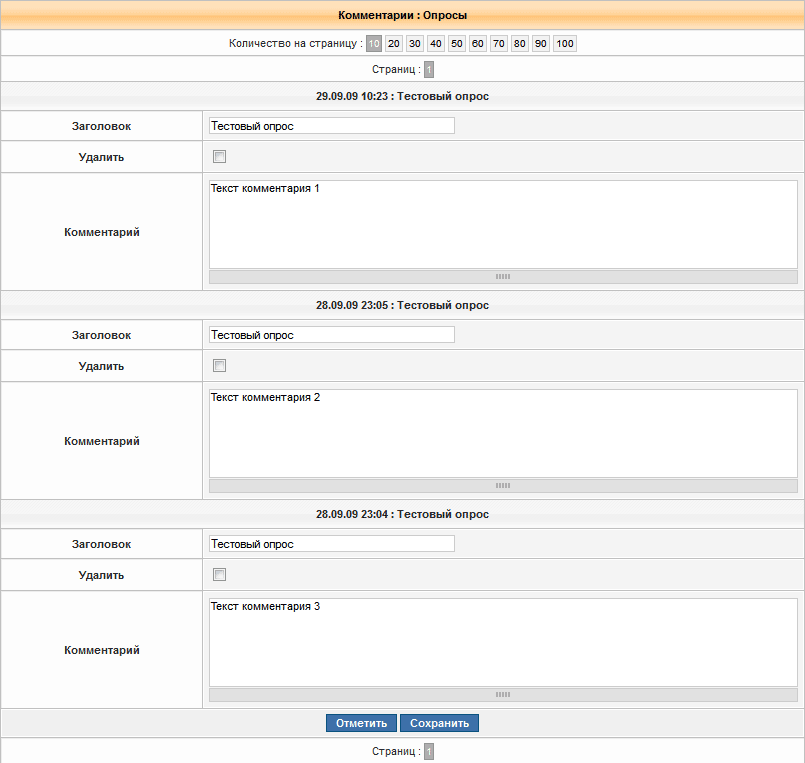Set items per page to 20
The height and width of the screenshot is (763, 805).
pyautogui.click(x=394, y=44)
